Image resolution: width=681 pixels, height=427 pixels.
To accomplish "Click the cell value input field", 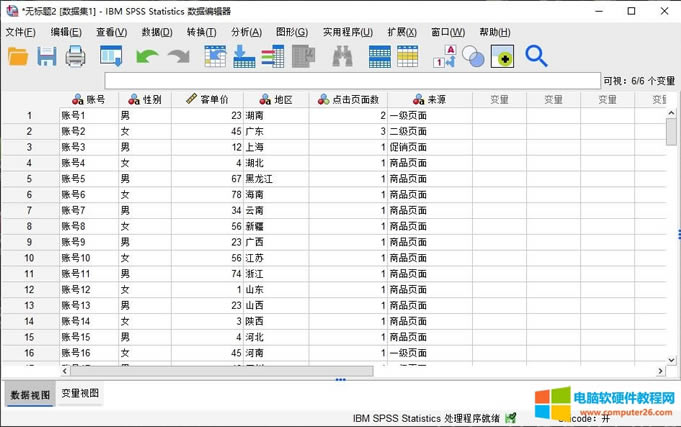I will point(350,80).
